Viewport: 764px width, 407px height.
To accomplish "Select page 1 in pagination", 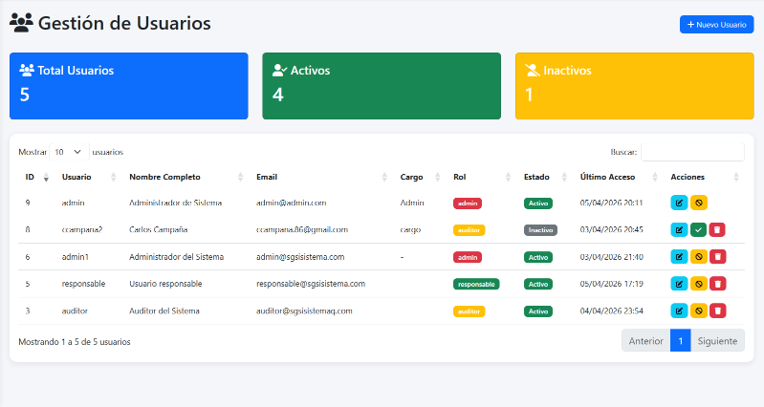I will tap(681, 341).
